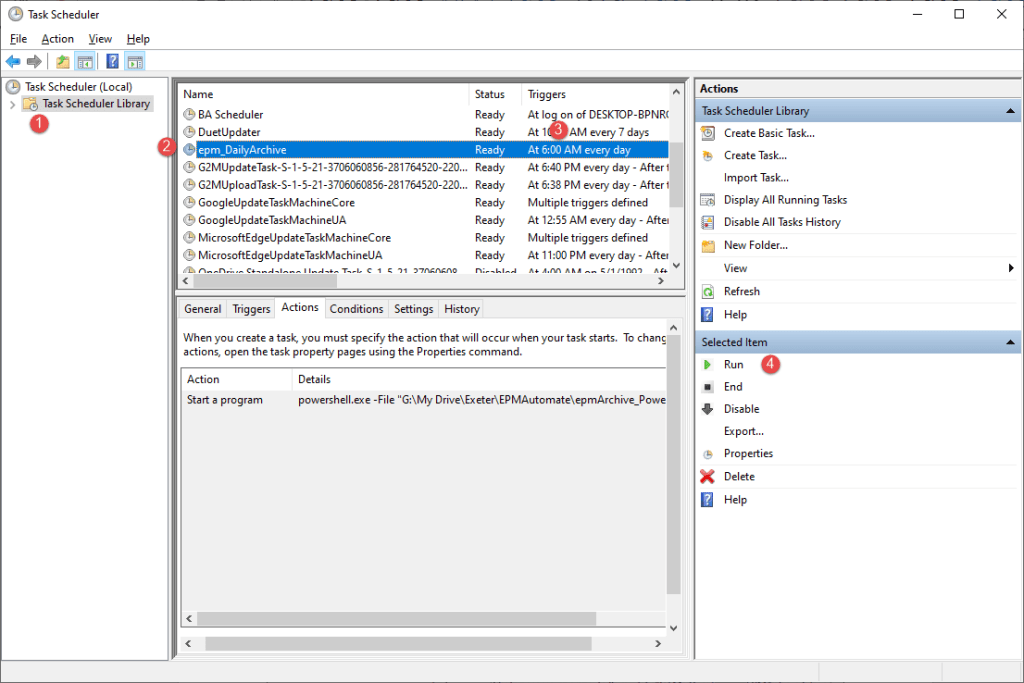This screenshot has width=1024, height=683.
Task: Click the Refresh icon in Actions
Action: click(x=708, y=292)
